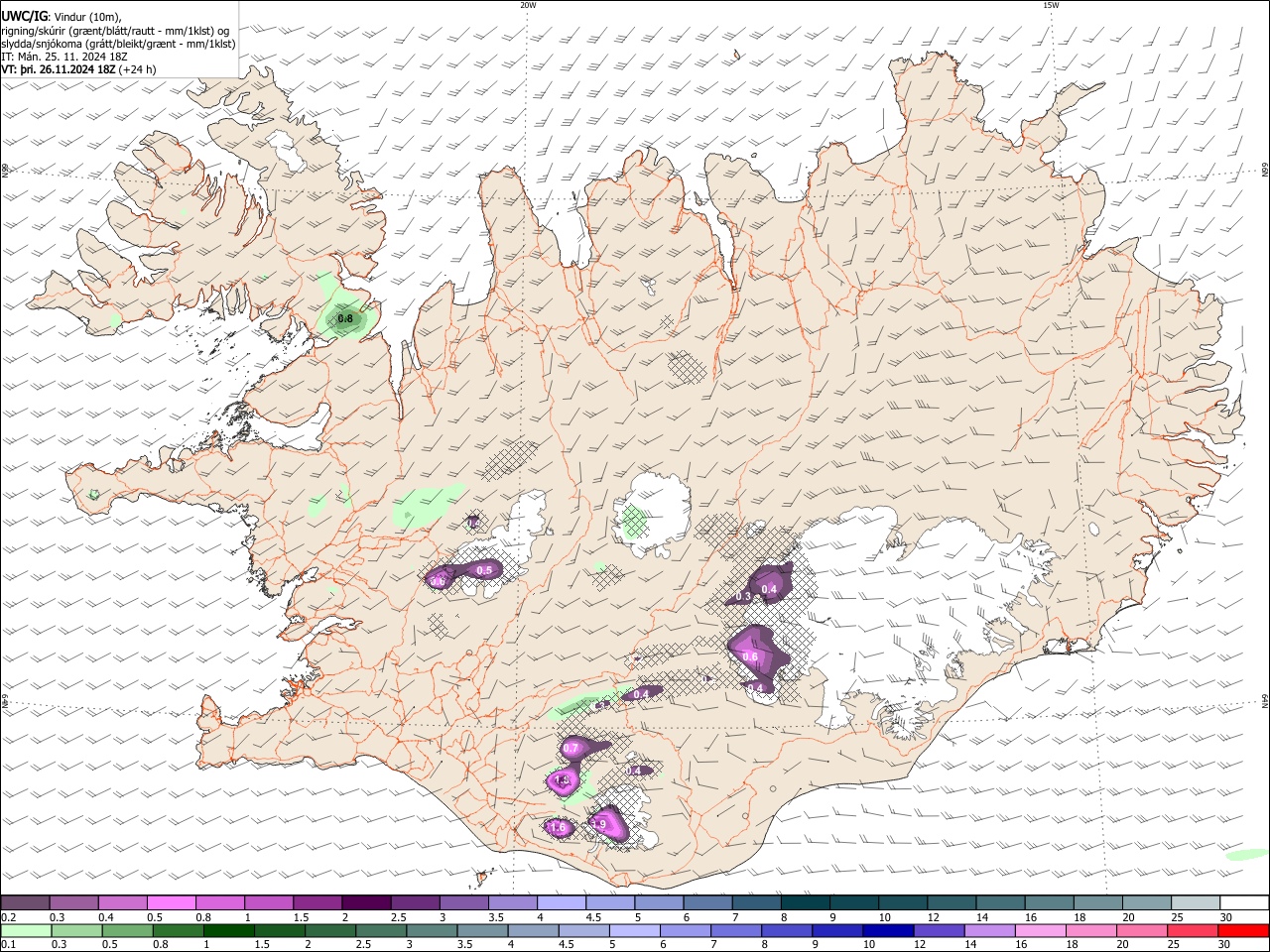Click the 1.6 snowfall value in south Iceland
This screenshot has height=952, width=1270.
coord(558,827)
